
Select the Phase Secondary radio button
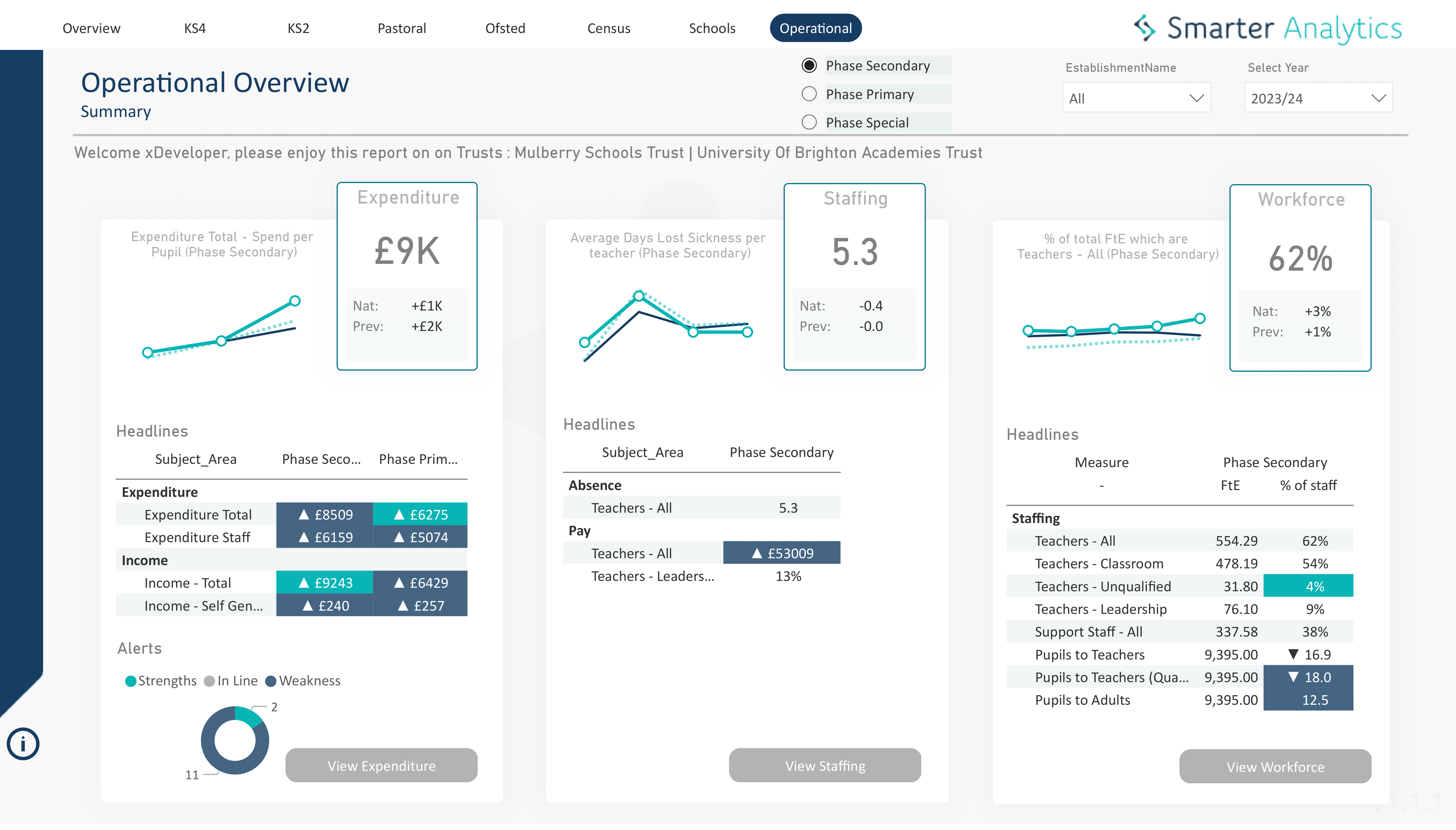pos(809,65)
